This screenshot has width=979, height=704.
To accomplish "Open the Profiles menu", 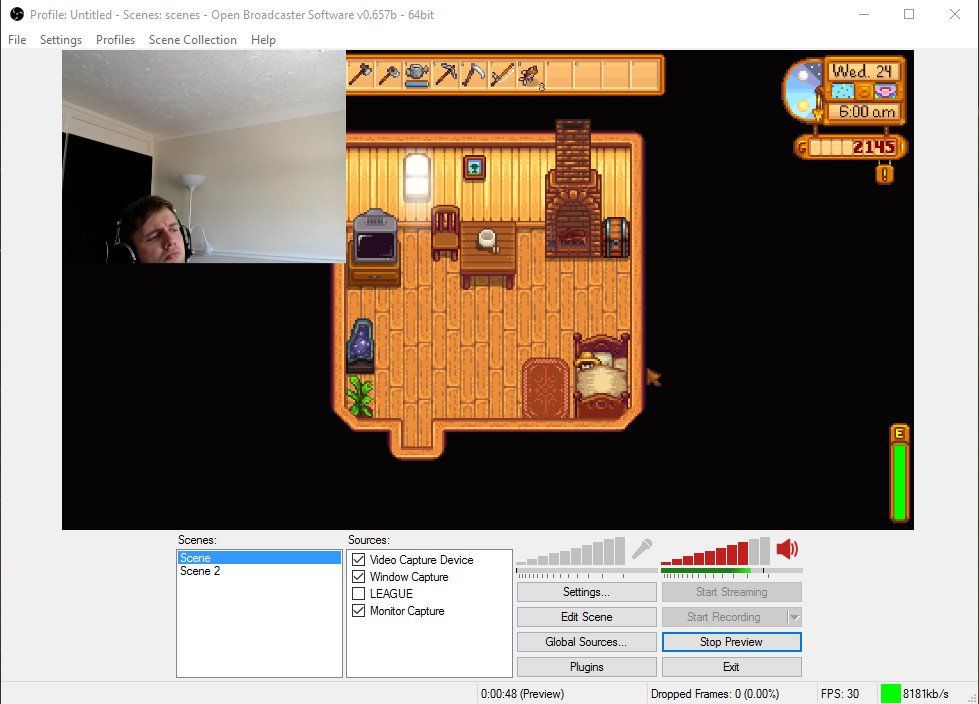I will tap(115, 40).
